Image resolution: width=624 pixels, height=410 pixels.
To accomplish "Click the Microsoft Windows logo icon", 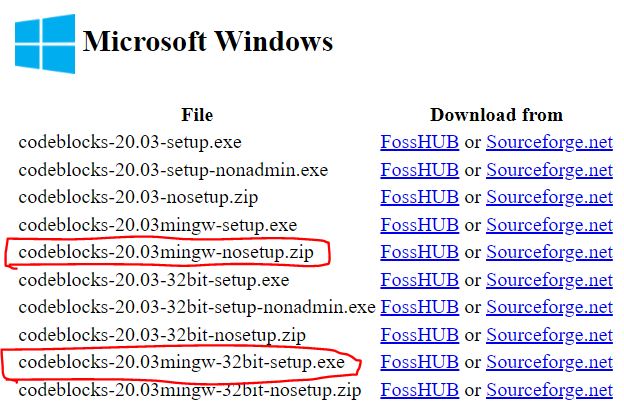I will (x=44, y=44).
